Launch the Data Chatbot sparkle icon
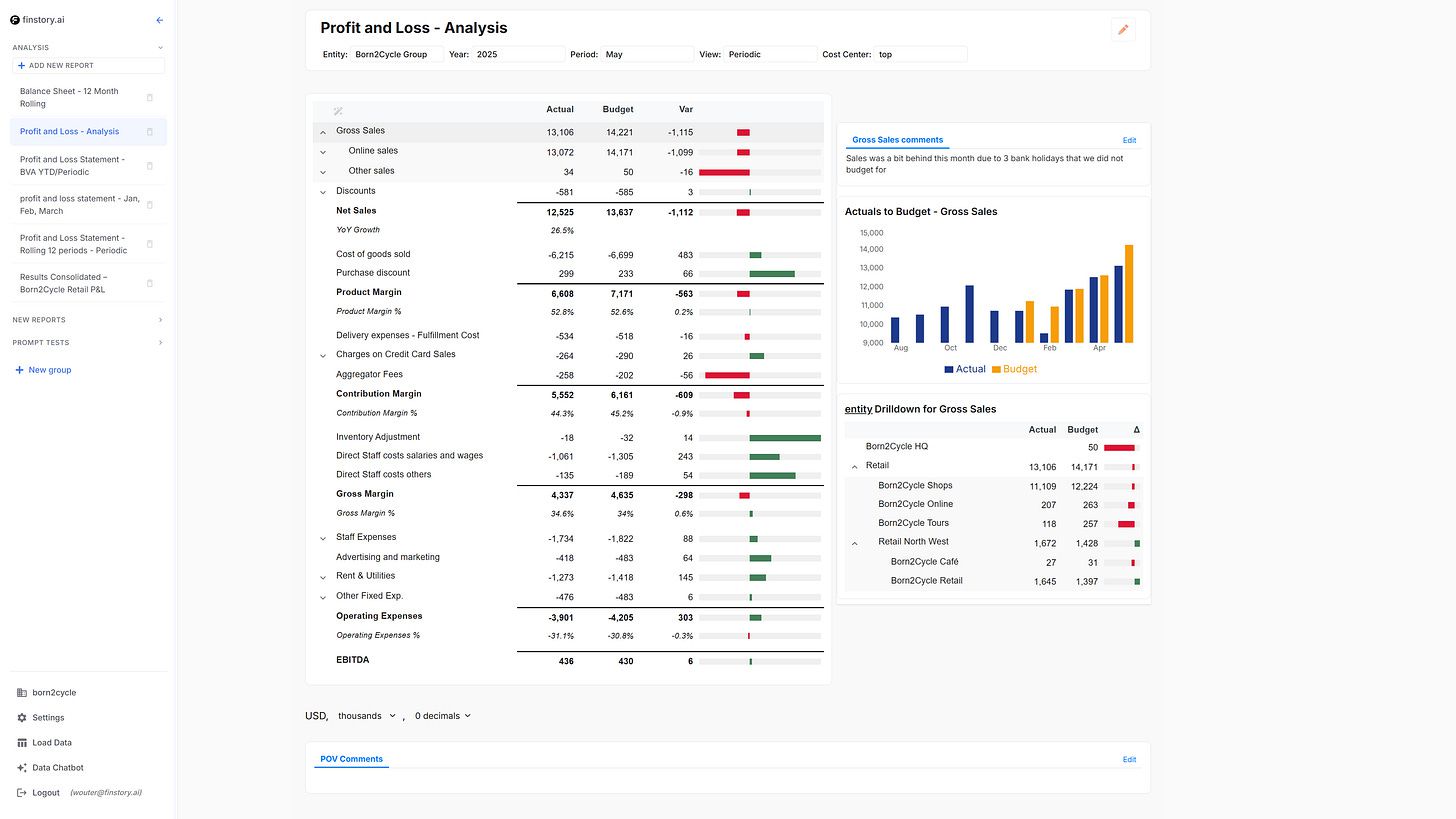 pyautogui.click(x=22, y=768)
